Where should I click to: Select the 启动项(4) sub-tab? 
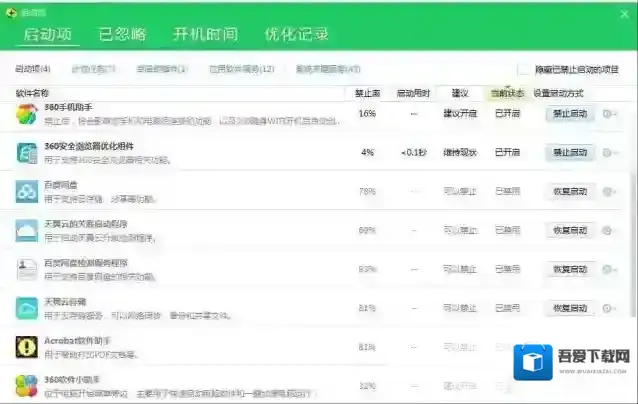pos(33,69)
